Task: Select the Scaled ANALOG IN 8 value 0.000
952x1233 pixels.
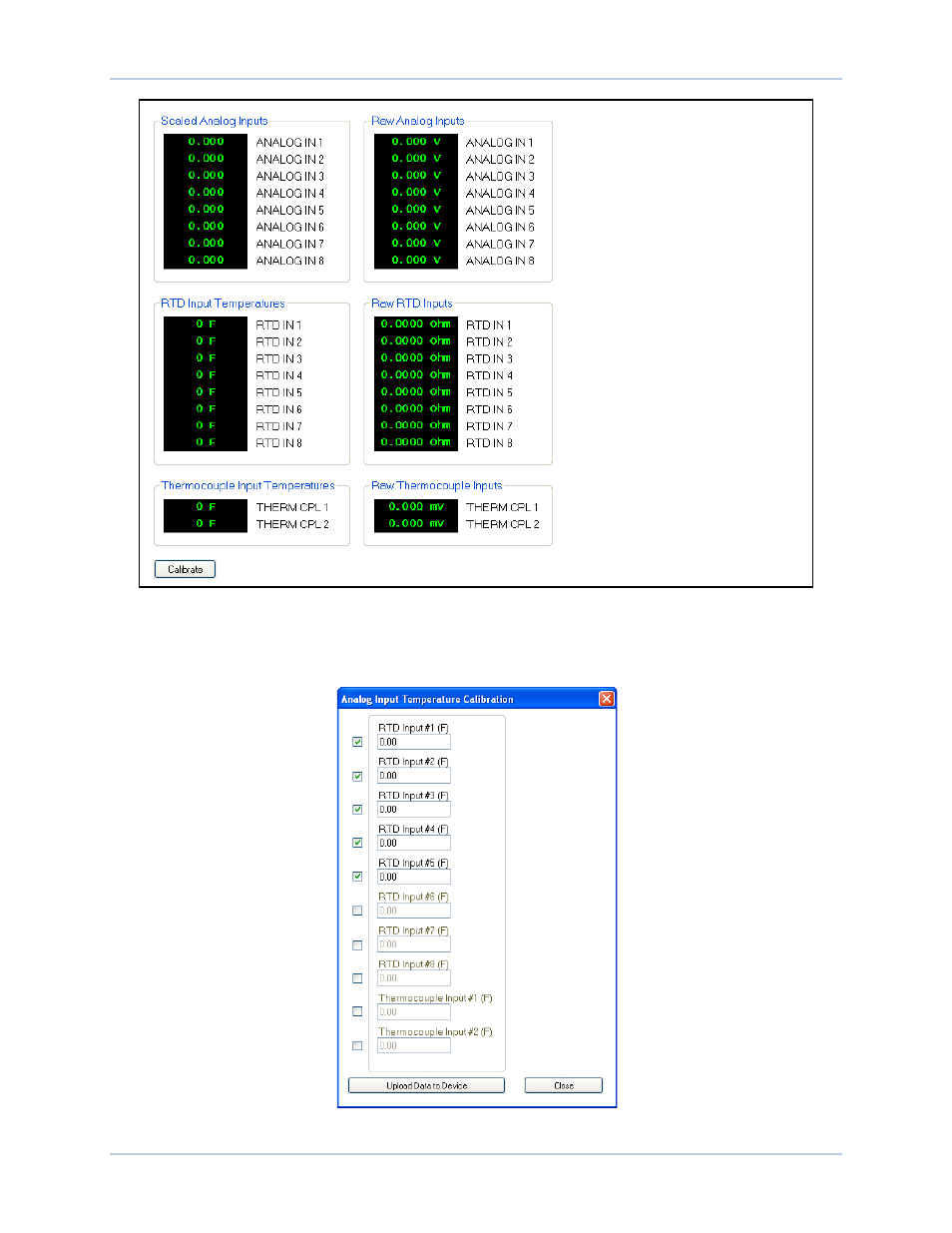Action: [x=206, y=260]
